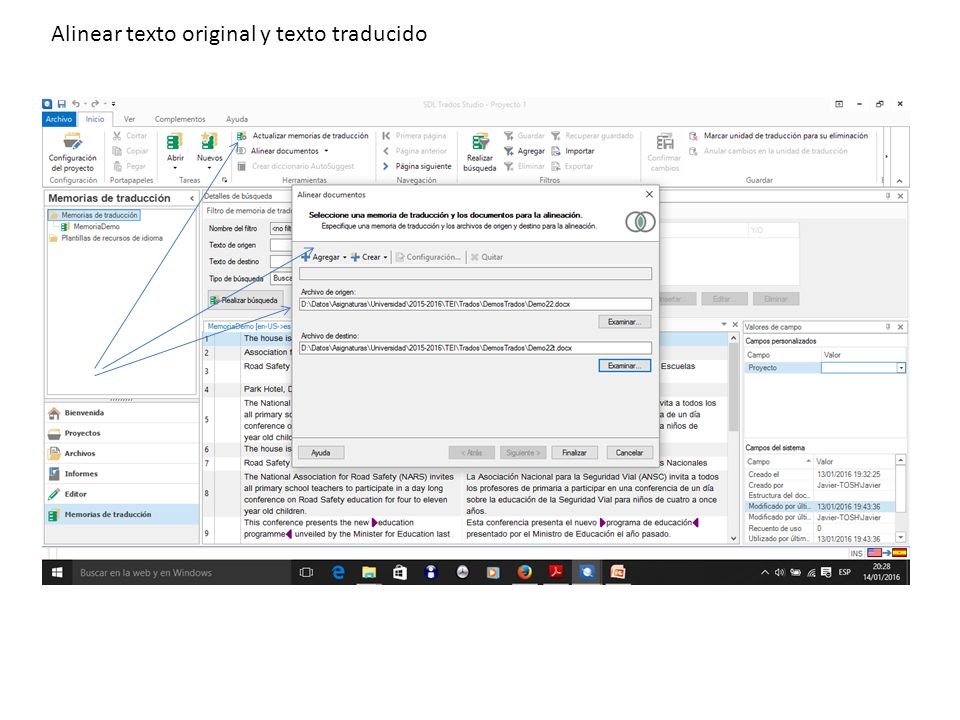Select the Creado el row in system fields
The image size is (960, 720).
point(820,474)
